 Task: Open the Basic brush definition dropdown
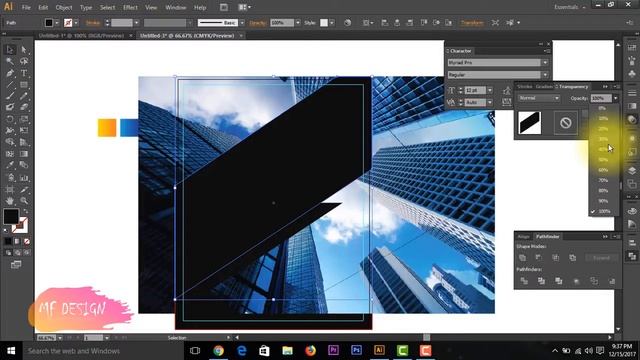click(242, 23)
